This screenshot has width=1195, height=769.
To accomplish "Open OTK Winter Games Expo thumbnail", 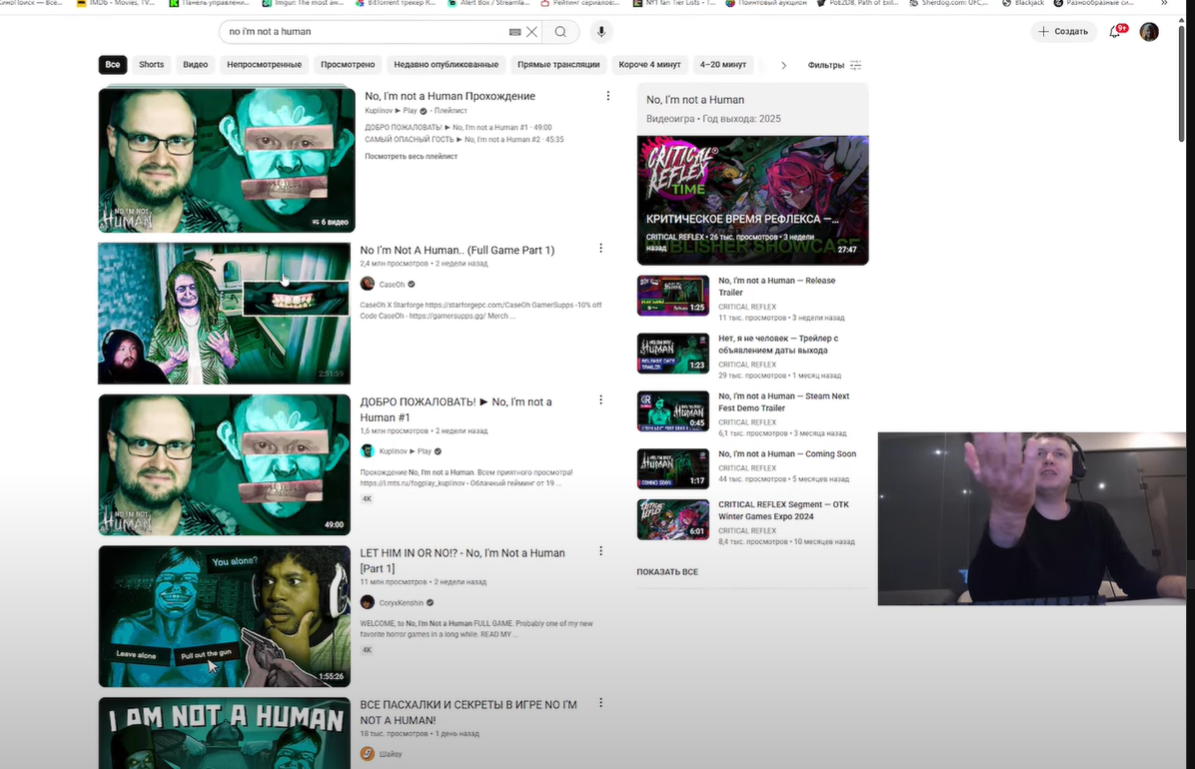I will (673, 519).
